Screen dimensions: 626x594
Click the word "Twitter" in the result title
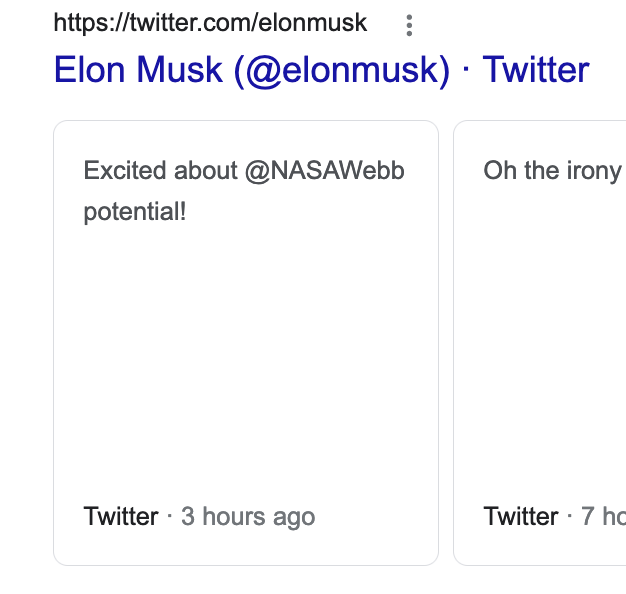point(536,70)
